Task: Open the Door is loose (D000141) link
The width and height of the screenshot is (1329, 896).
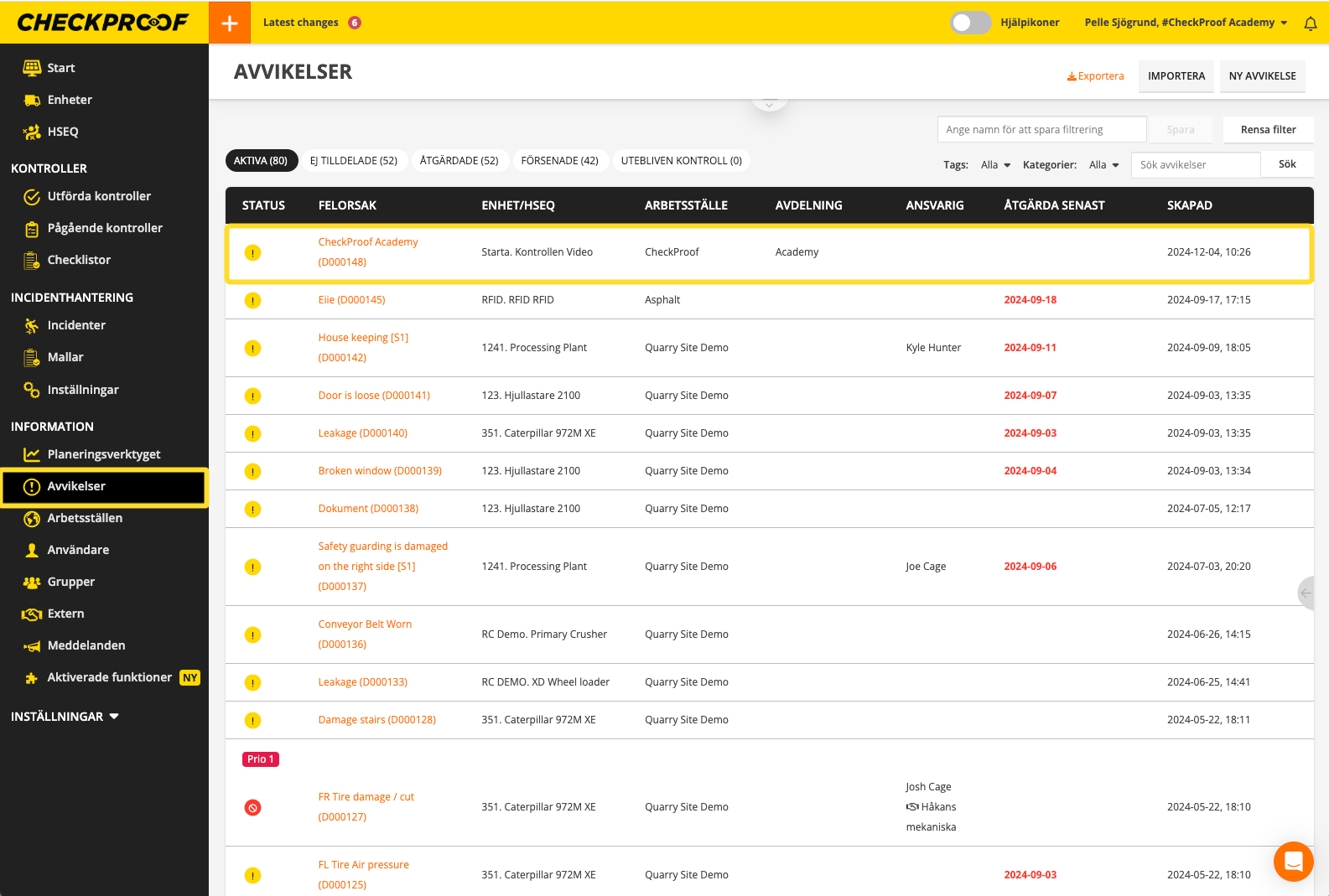Action: 374,396
